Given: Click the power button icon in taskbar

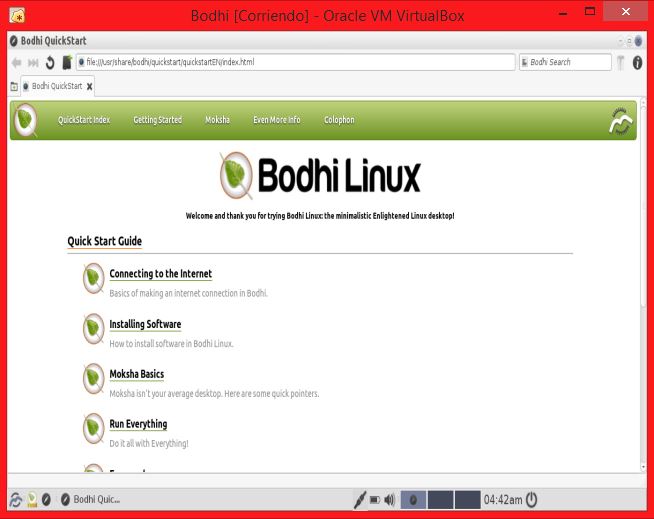Looking at the screenshot, I should point(532,499).
